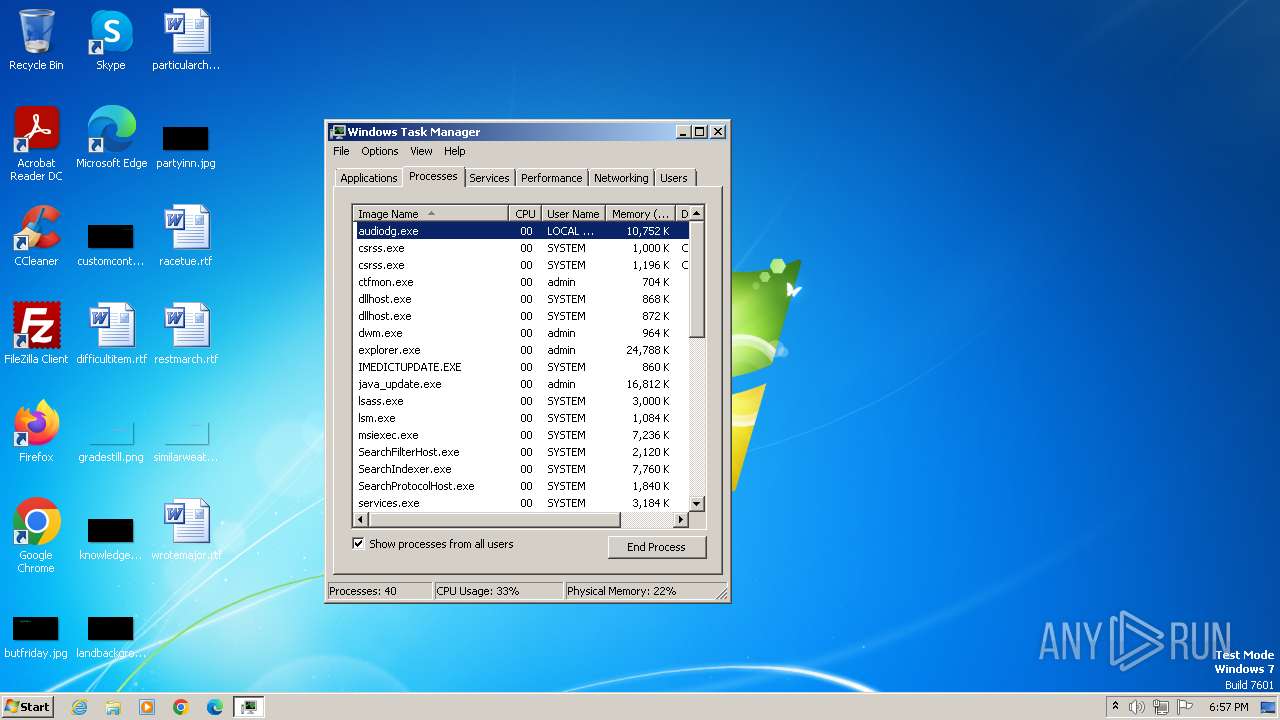Open File Explorer taskbar icon
Viewport: 1280px width, 720px height.
113,707
